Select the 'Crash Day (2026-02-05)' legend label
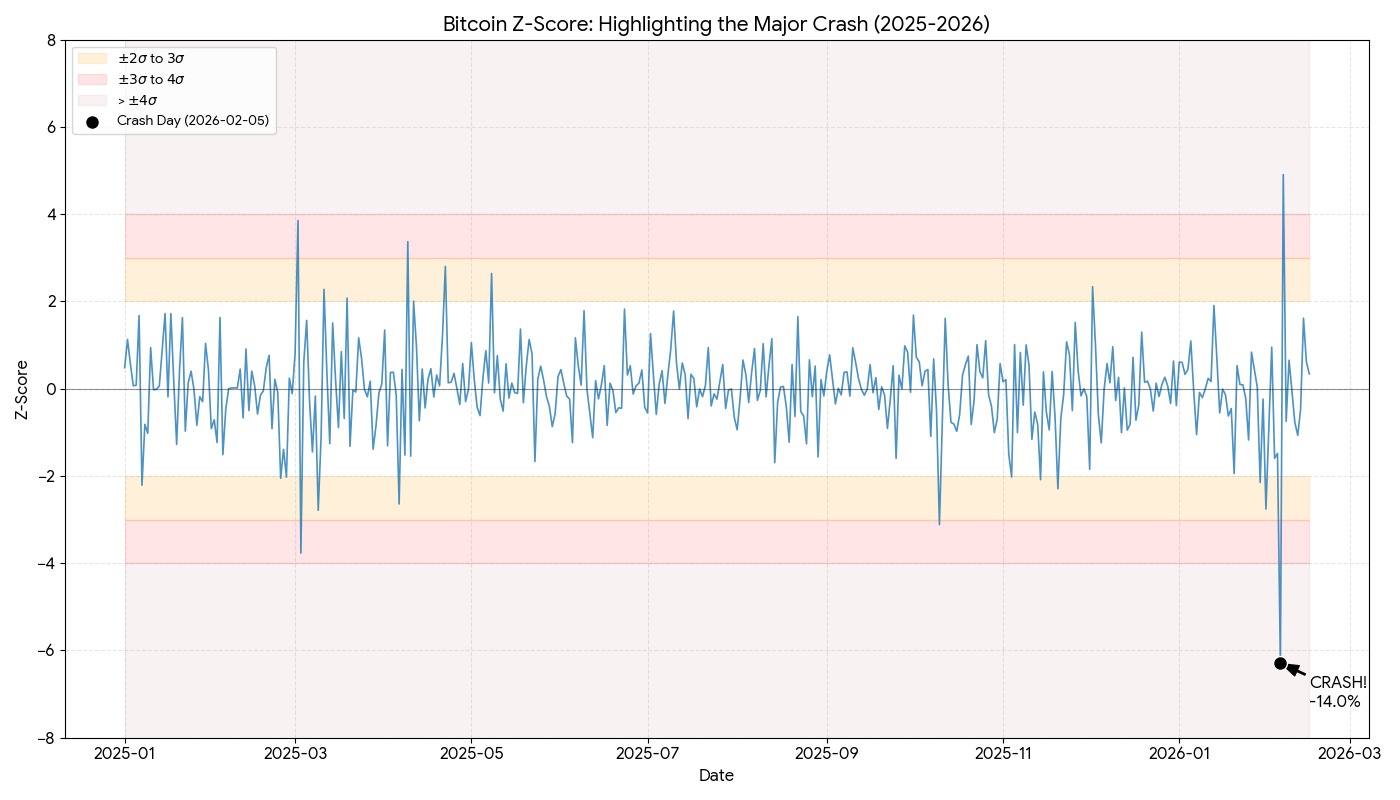The width and height of the screenshot is (1400, 800). [192, 121]
